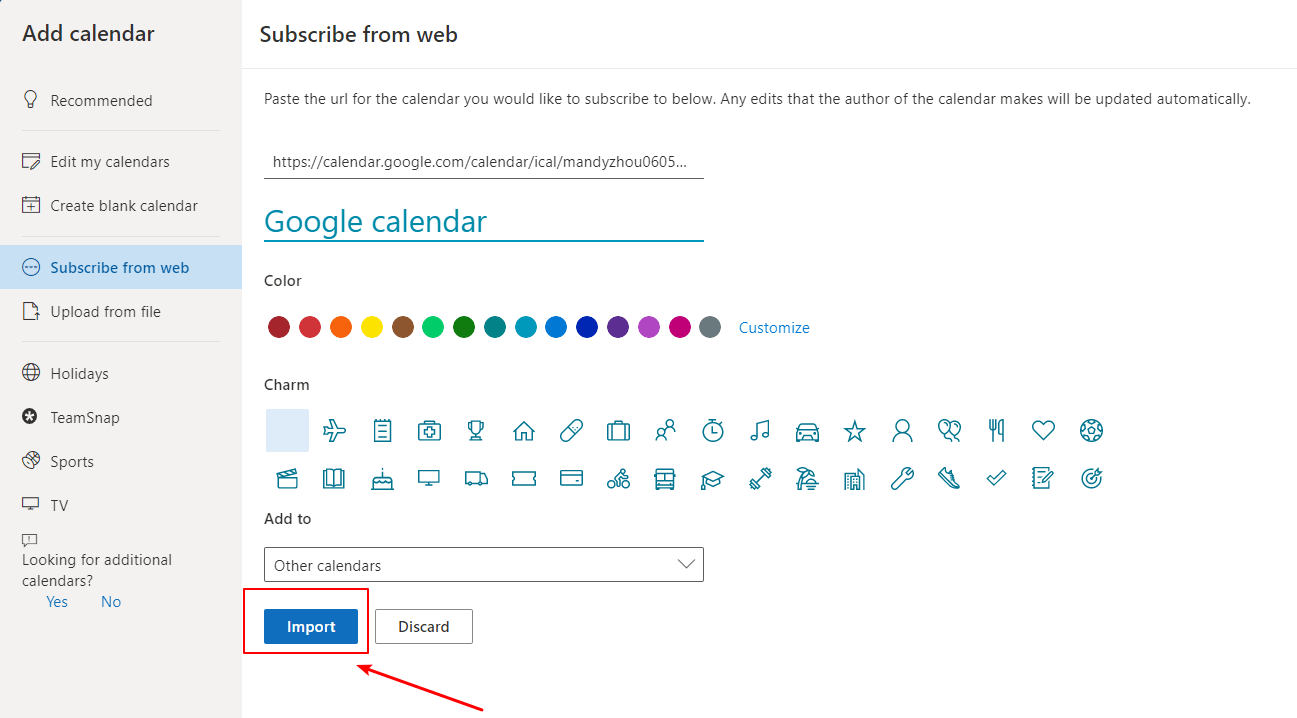Click the calendar URL input field

point(484,162)
